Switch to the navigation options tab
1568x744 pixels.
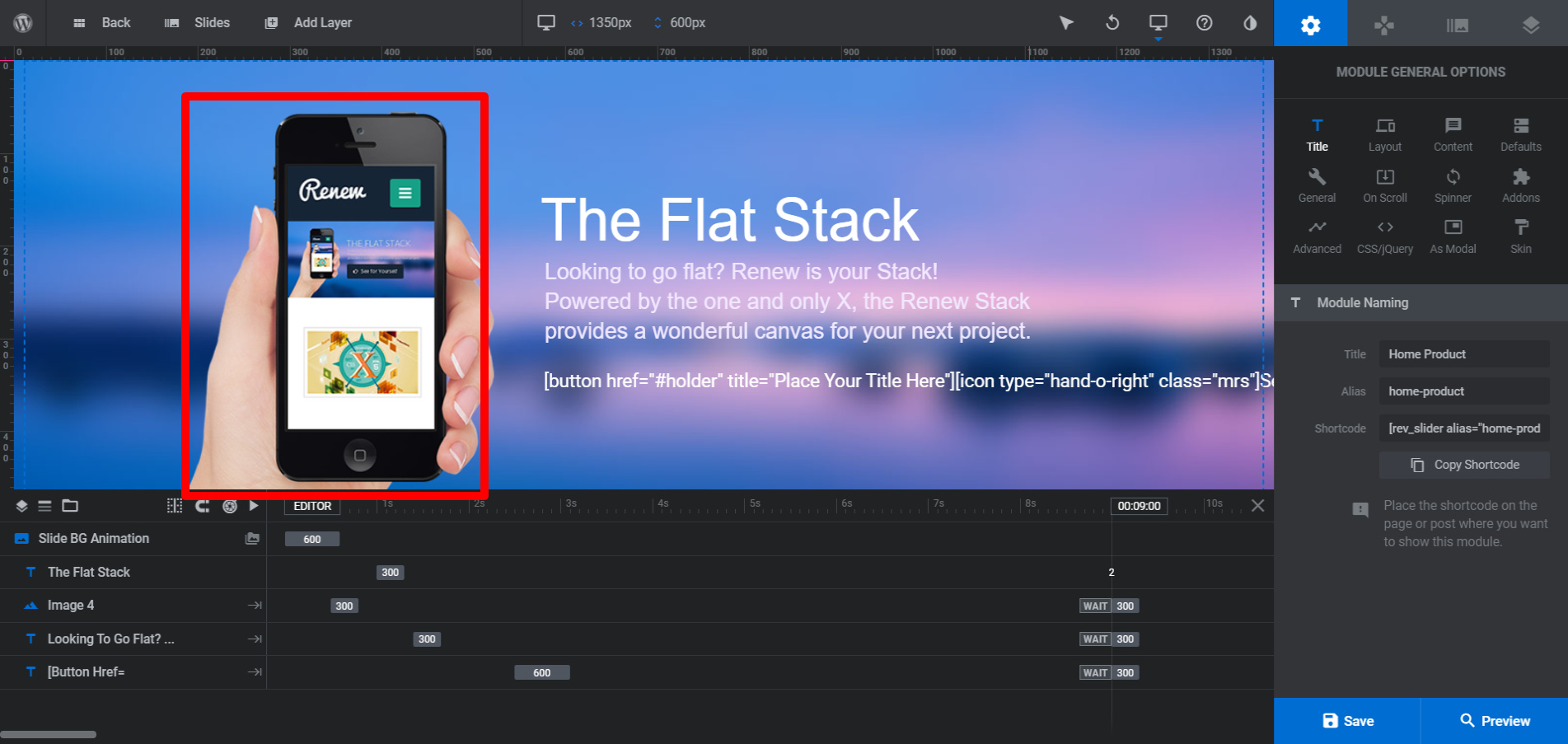pyautogui.click(x=1384, y=24)
